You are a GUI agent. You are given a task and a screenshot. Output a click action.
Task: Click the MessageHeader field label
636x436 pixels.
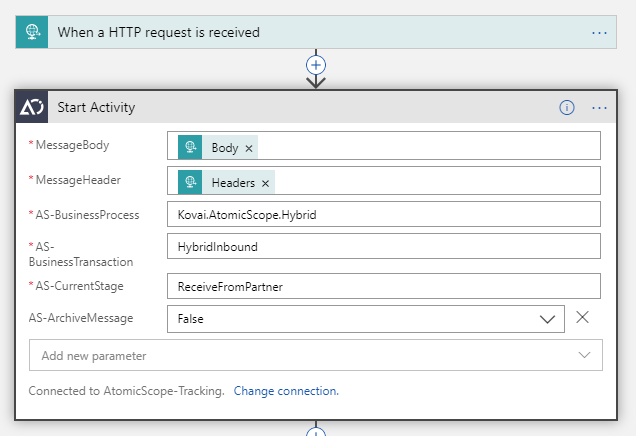click(78, 180)
